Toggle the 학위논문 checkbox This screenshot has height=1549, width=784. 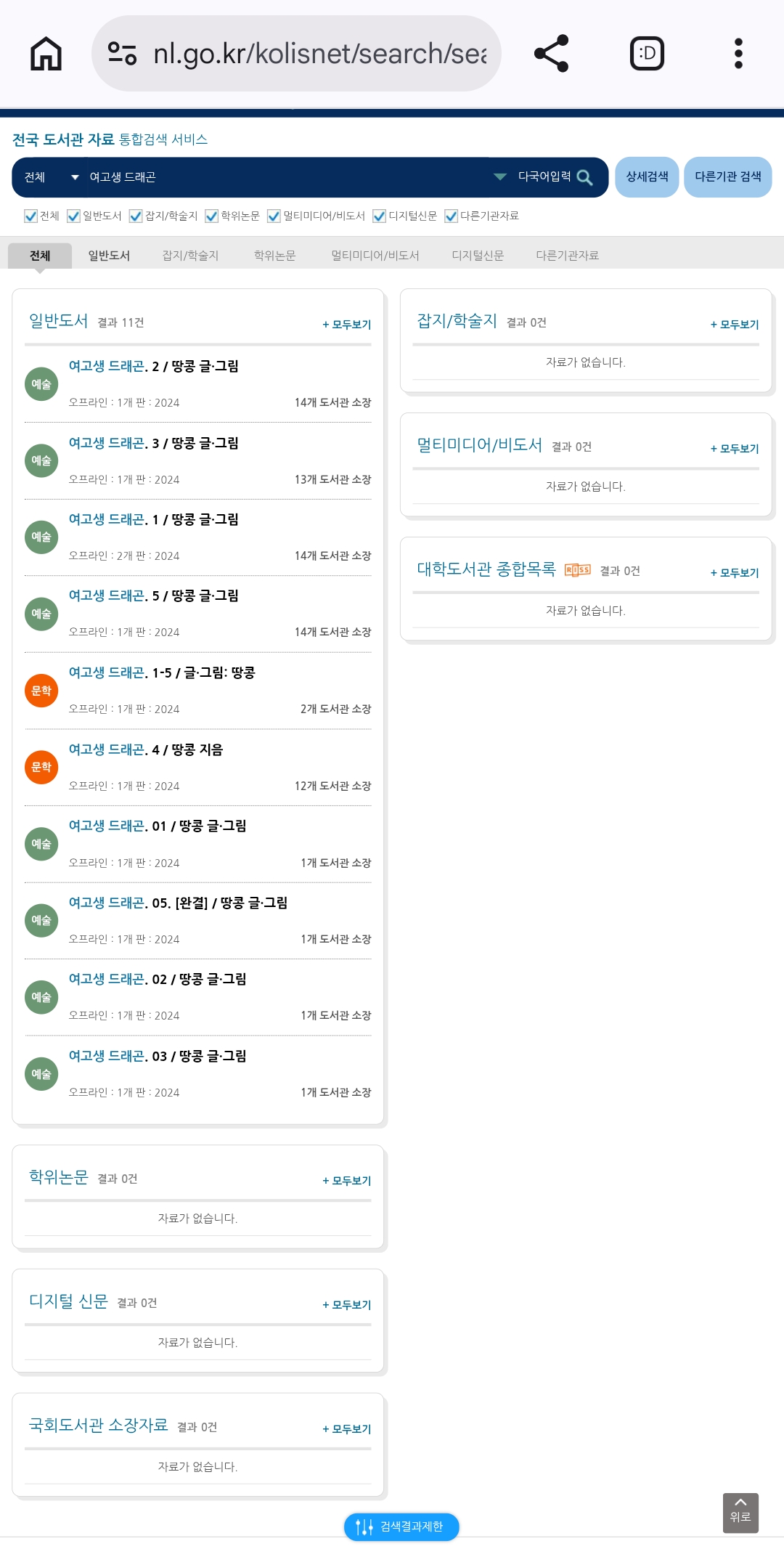(x=211, y=216)
